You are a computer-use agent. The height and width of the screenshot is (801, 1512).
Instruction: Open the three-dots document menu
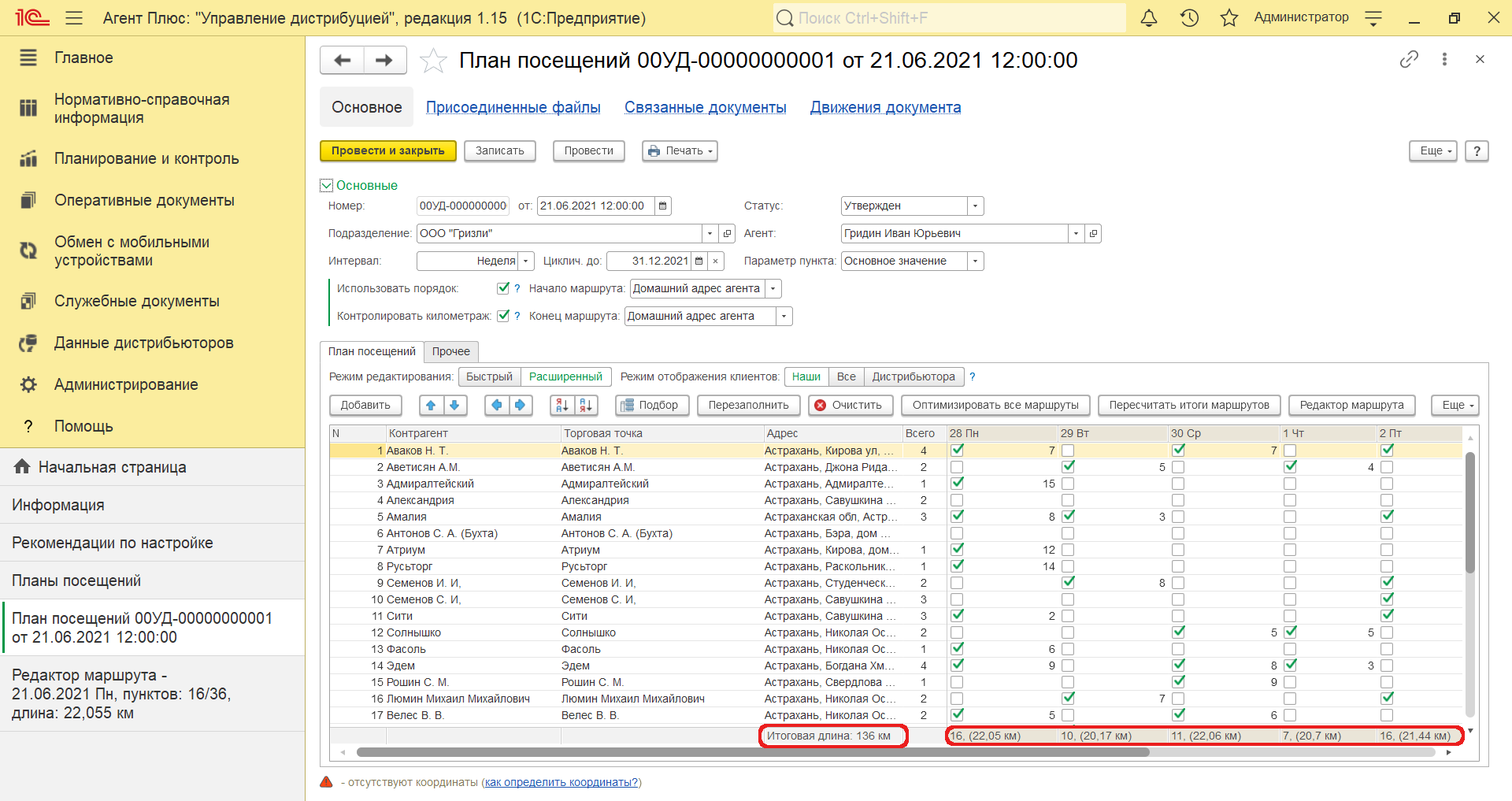tap(1444, 59)
